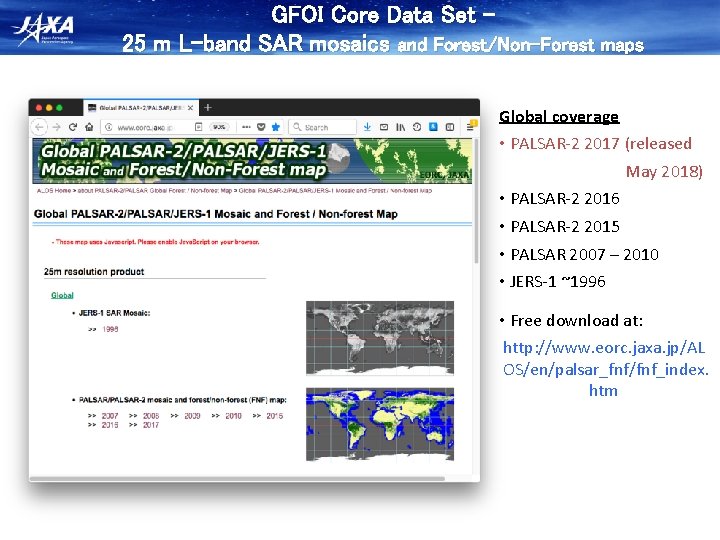The width and height of the screenshot is (720, 540).
Task: Select the Global PALSAR-2/PALSAR/JERS browser tab
Action: pos(141,108)
